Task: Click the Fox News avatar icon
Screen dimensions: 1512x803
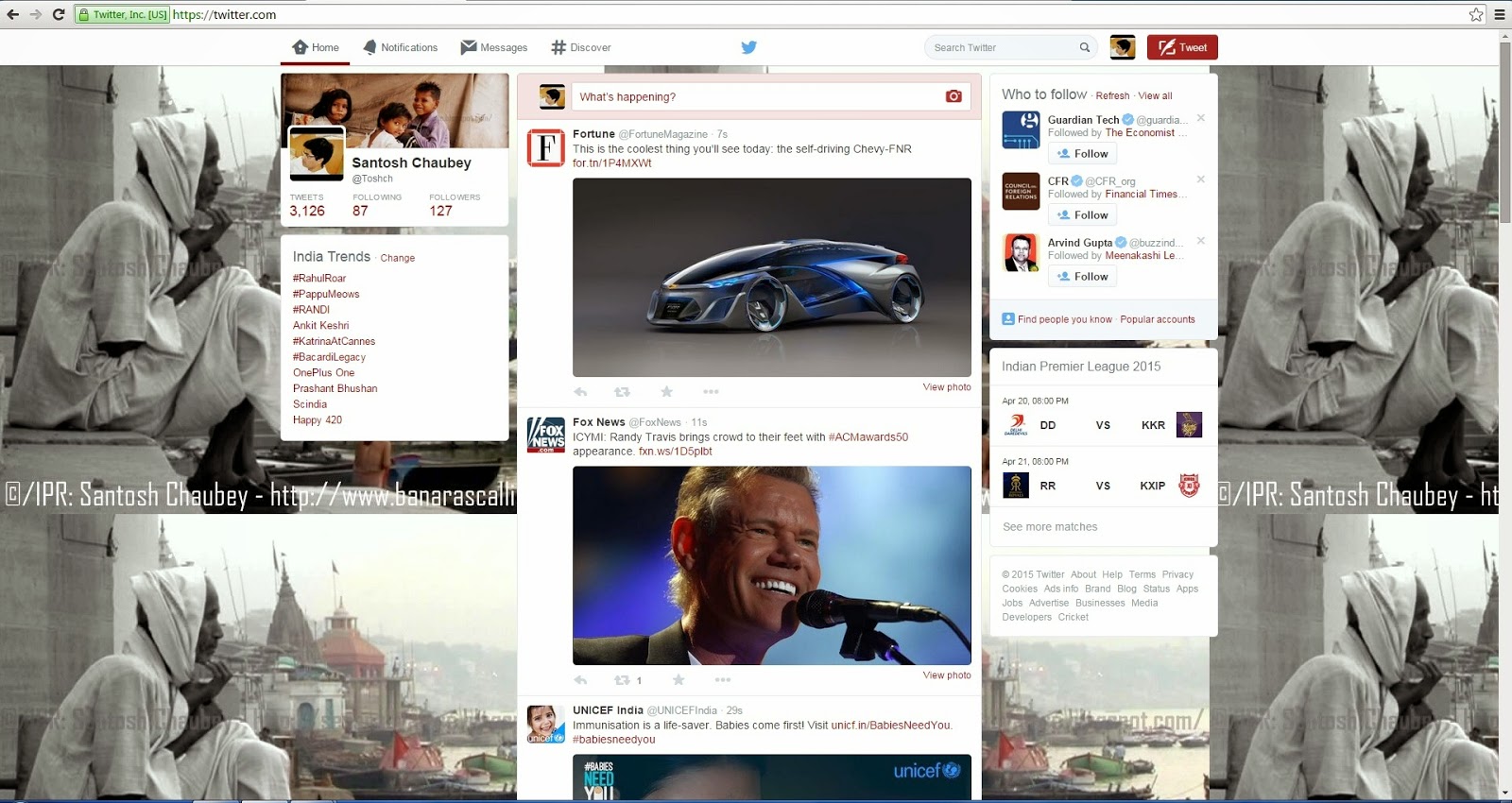Action: pos(545,436)
